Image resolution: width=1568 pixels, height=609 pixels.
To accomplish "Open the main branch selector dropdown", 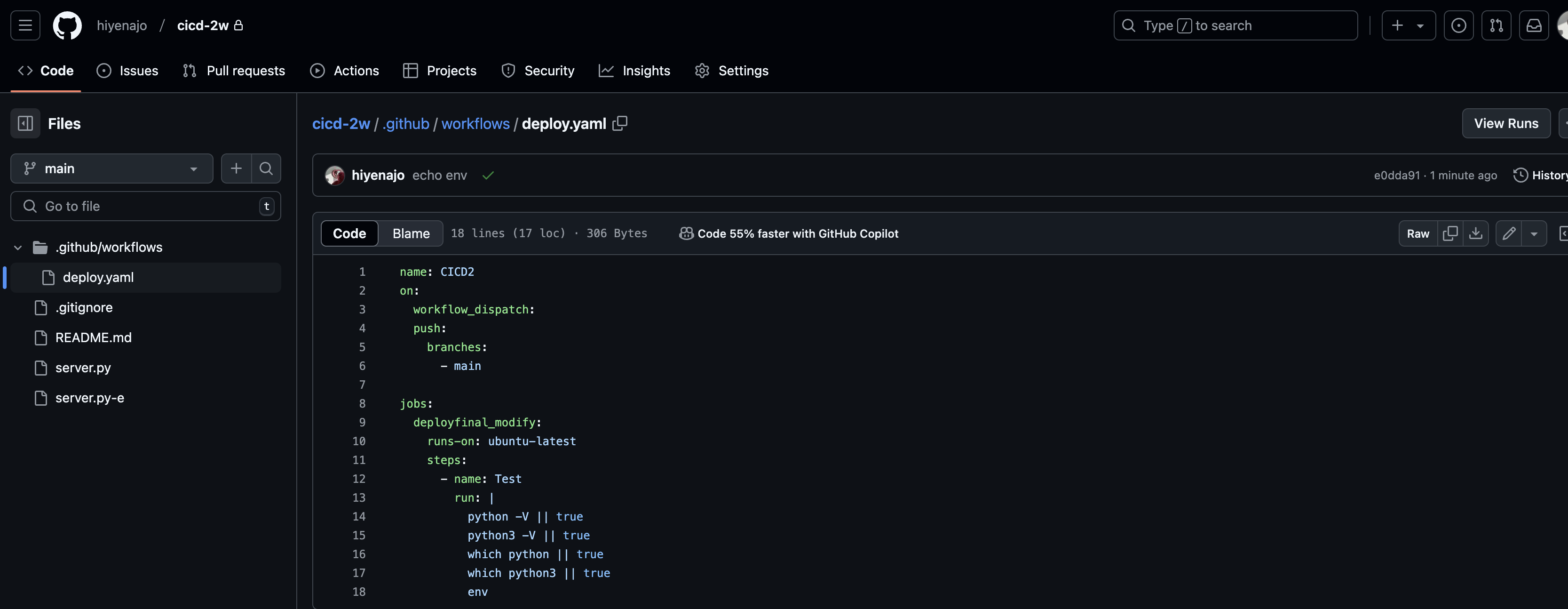I will (x=112, y=168).
